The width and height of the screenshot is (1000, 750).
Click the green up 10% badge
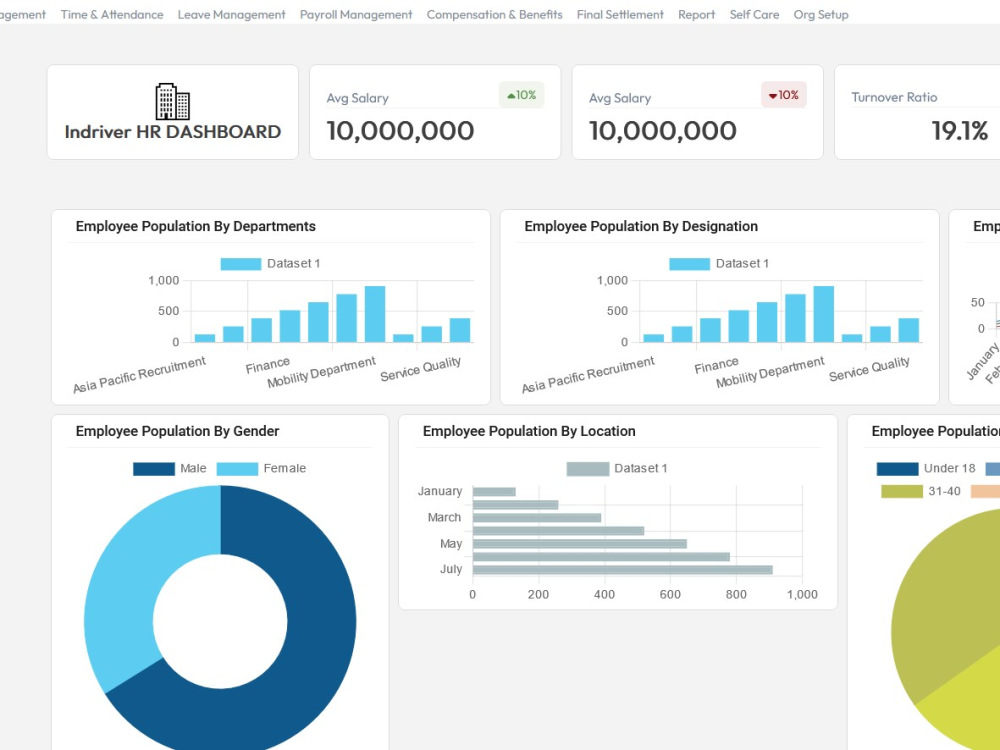click(521, 95)
